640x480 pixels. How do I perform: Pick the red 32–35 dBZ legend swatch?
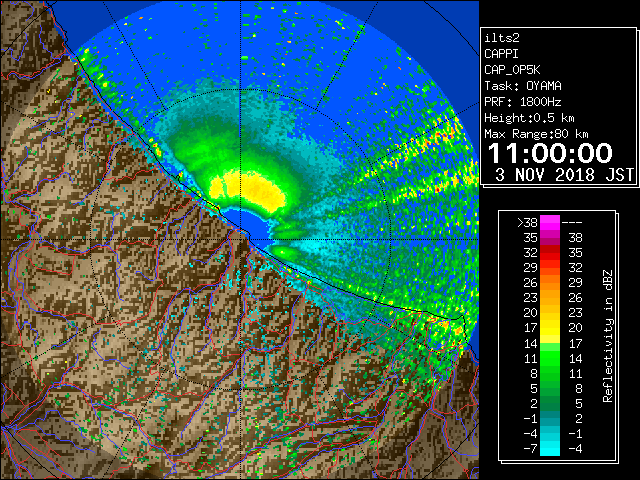coord(550,253)
